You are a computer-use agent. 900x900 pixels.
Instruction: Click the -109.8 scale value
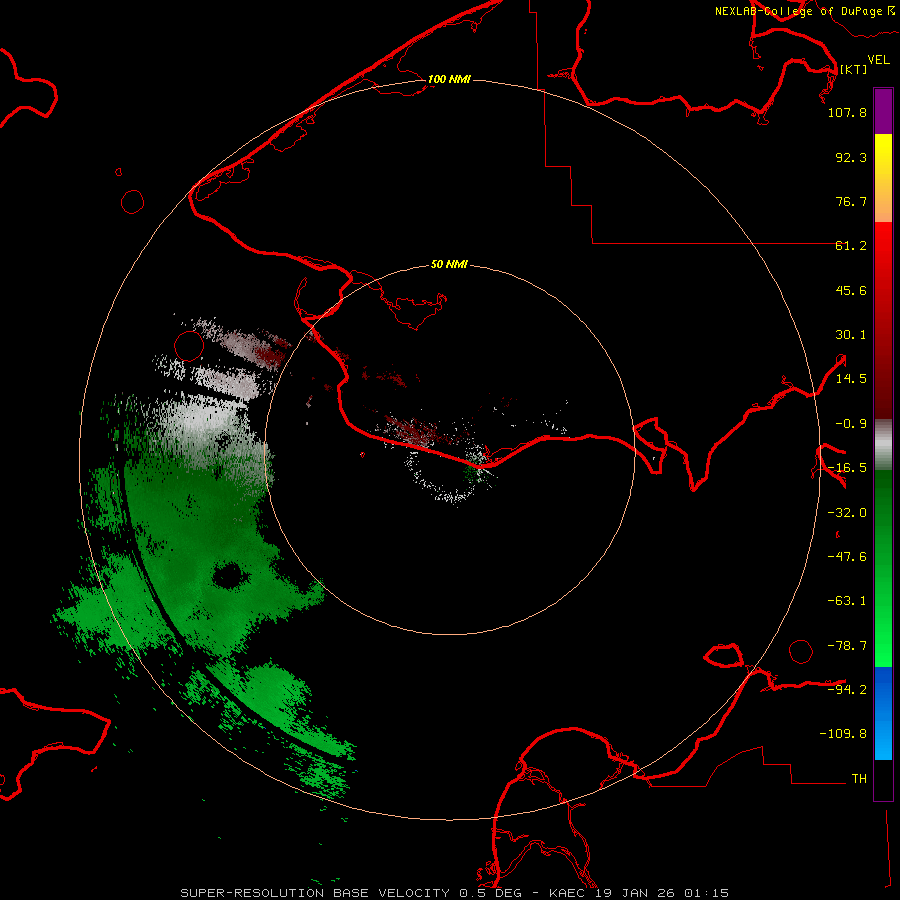tap(843, 734)
